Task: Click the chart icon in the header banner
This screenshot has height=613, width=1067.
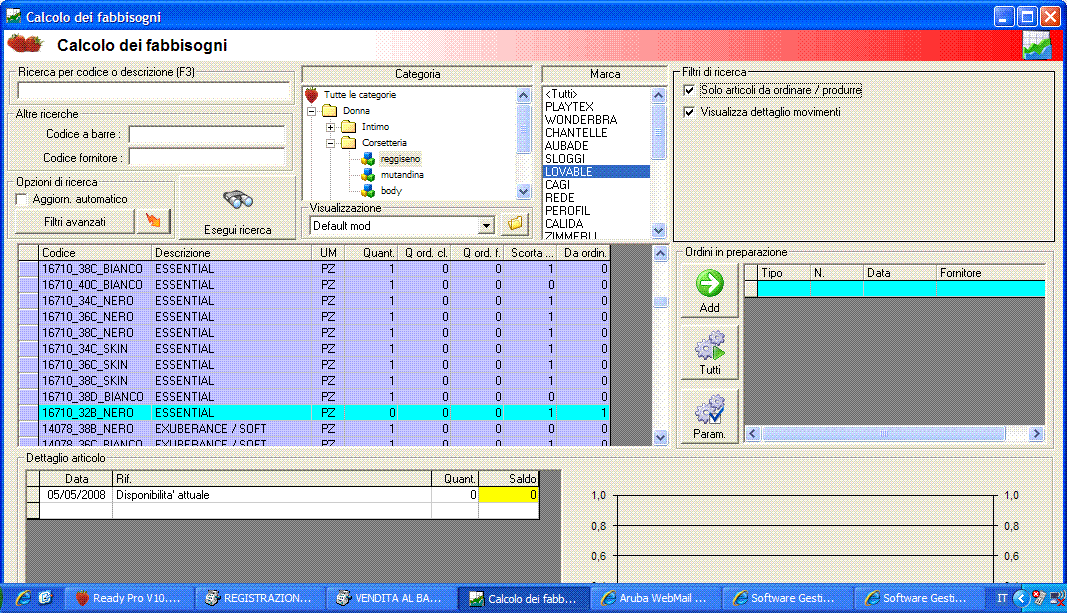Action: 1037,46
